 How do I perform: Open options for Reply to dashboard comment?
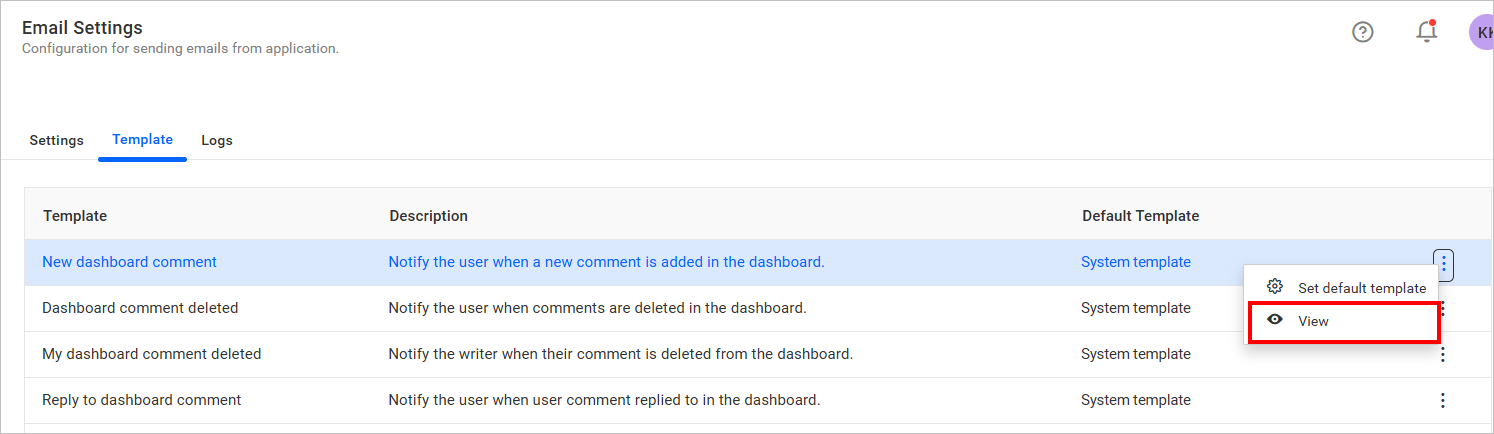1443,400
